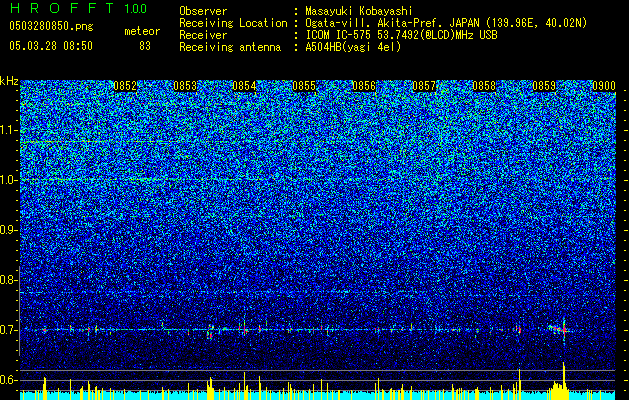Click the meteor count value 83
Screen dimensions: 629x400
tap(145, 46)
